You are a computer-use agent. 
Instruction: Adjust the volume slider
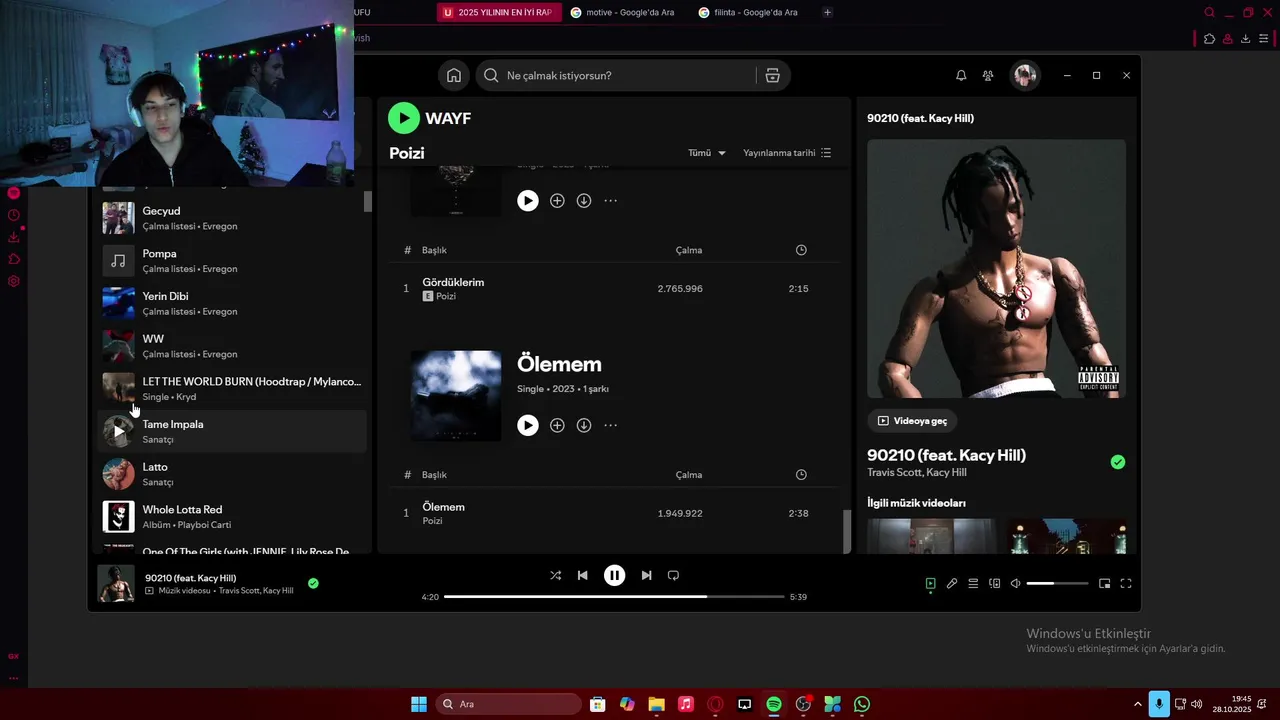click(1057, 583)
